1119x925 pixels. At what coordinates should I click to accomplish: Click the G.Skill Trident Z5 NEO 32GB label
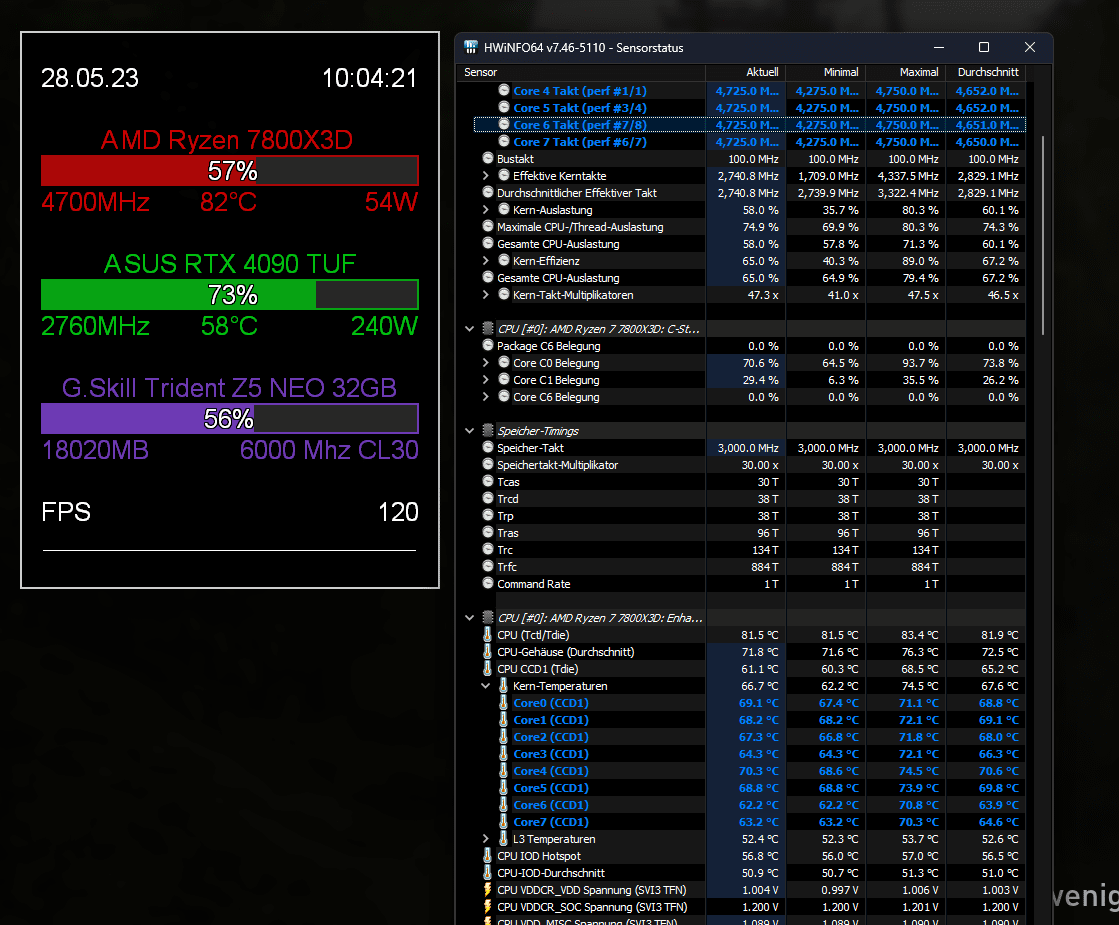(x=229, y=388)
